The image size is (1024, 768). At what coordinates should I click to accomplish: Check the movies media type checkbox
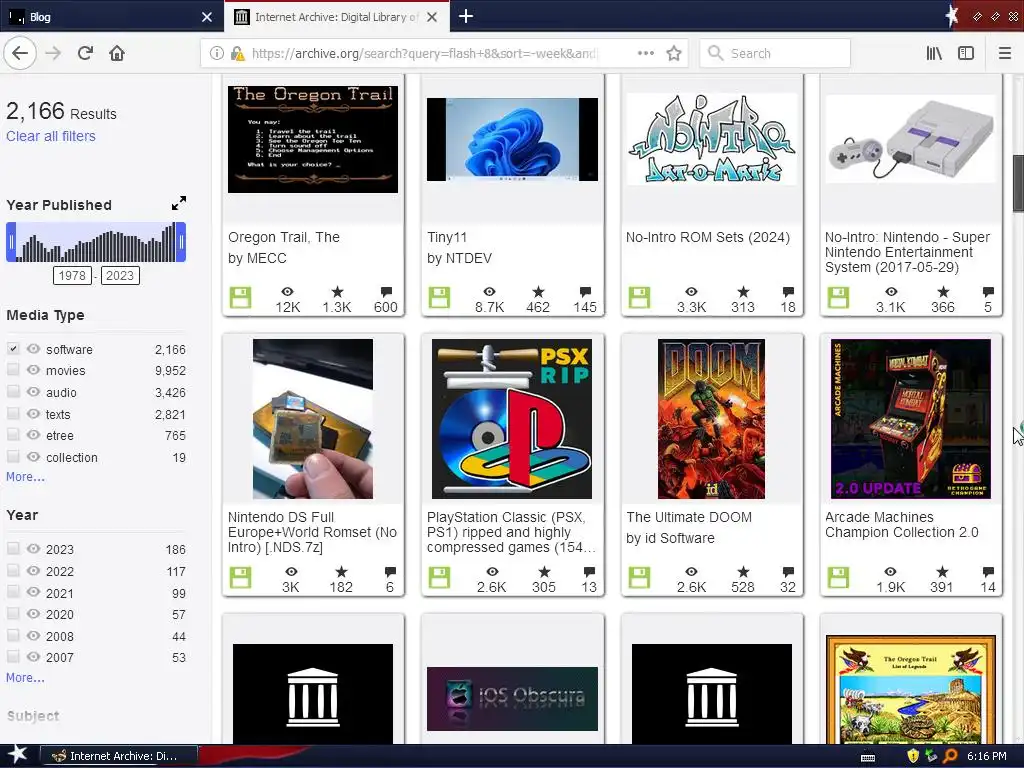pos(13,370)
